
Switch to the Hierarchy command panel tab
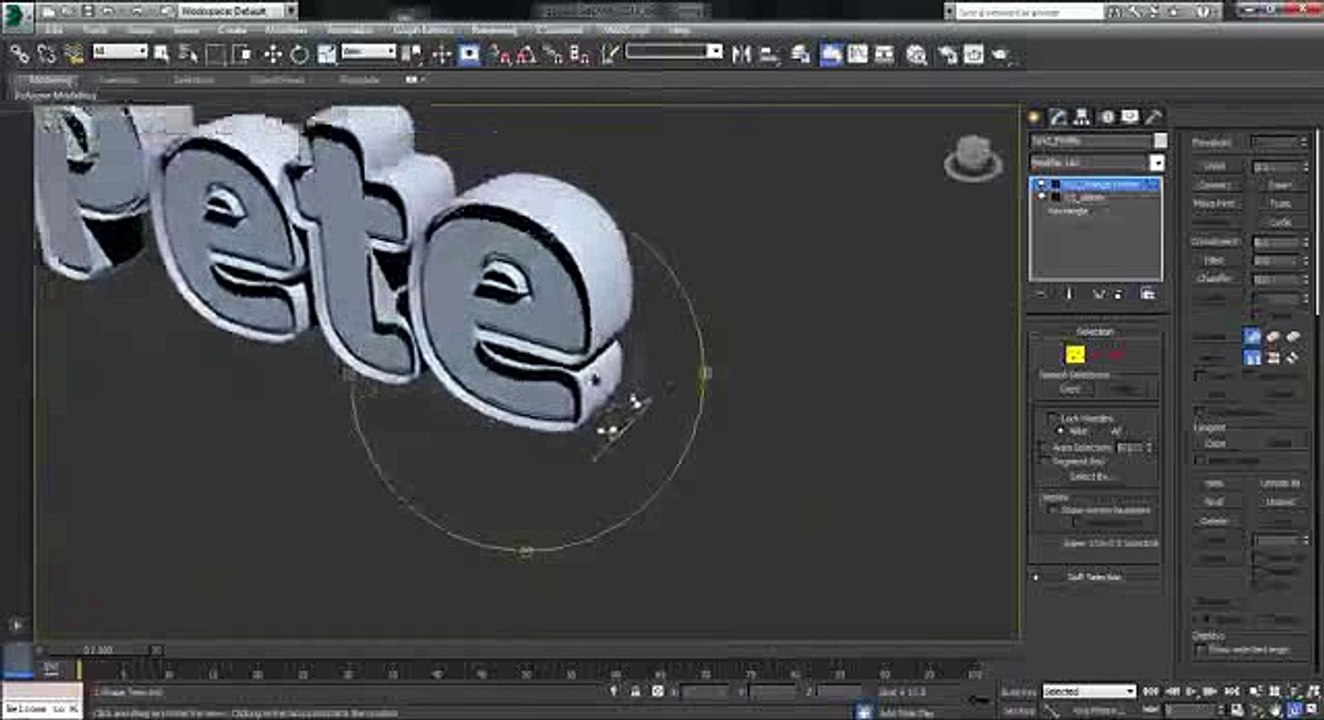1083,117
